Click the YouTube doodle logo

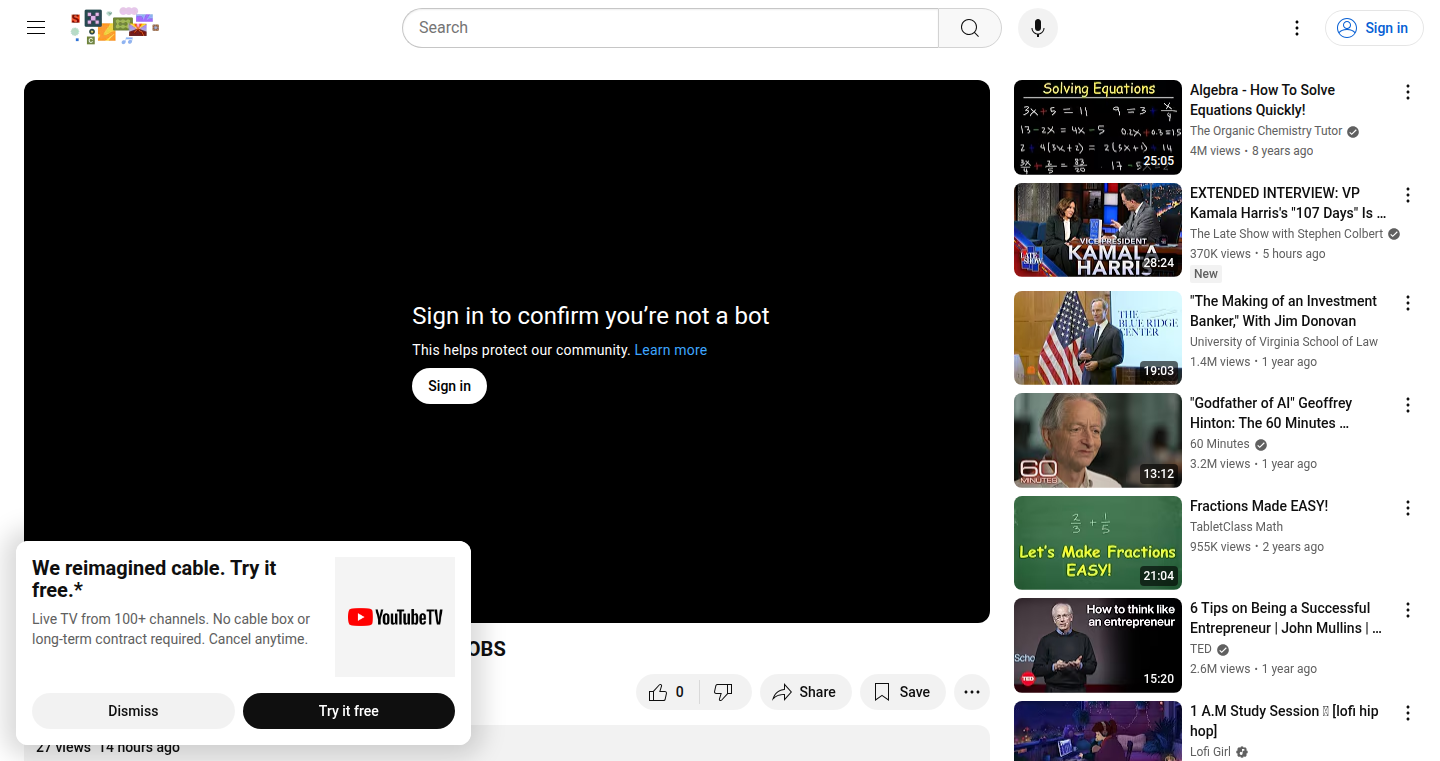coord(115,27)
